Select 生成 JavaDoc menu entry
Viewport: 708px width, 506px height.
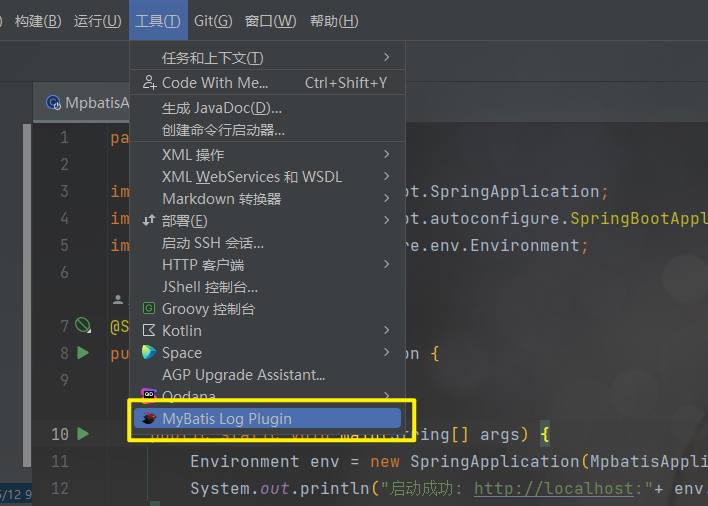[x=222, y=108]
